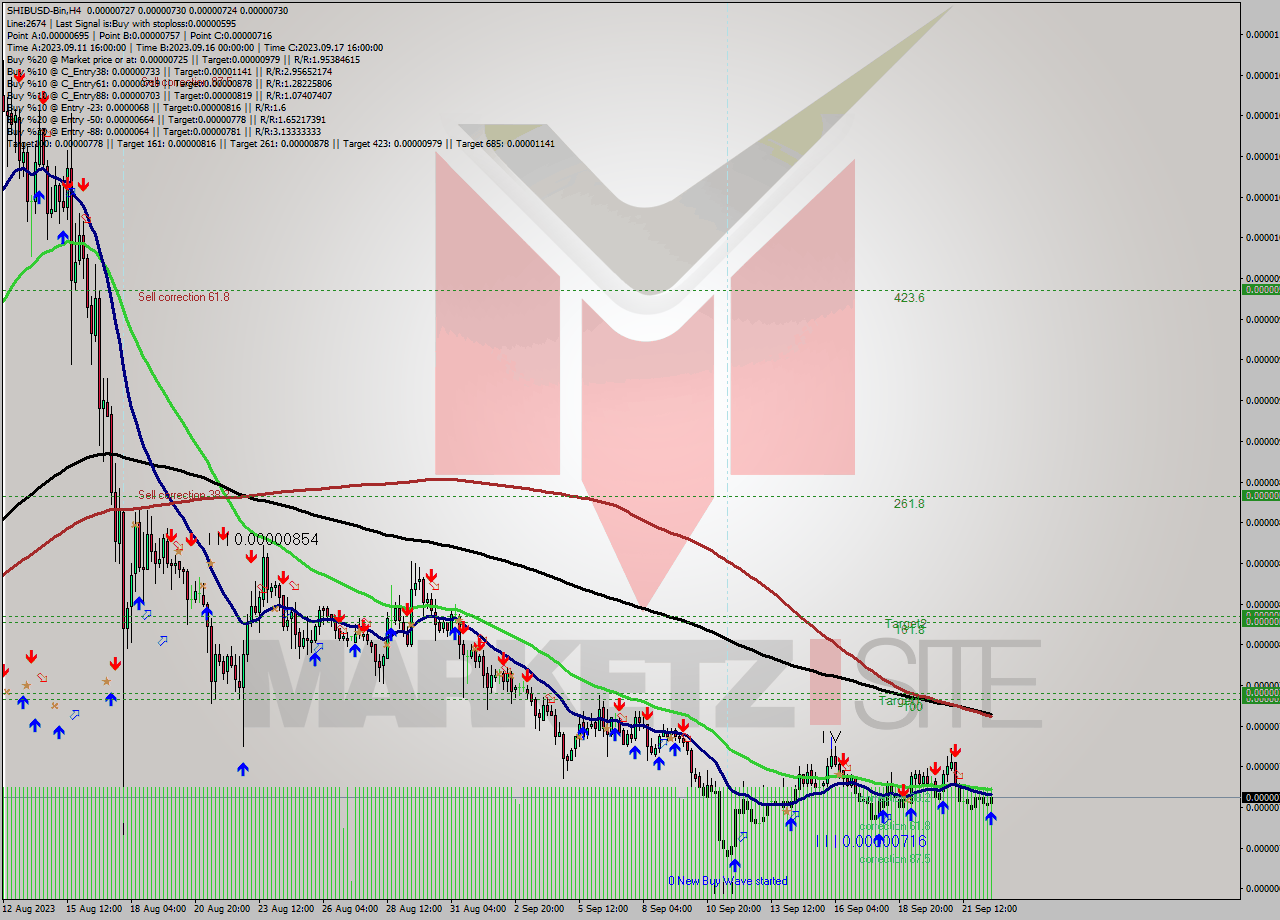The width and height of the screenshot is (1280, 920).
Task: Click the '16 Sep 04:00' time label
Action: pyautogui.click(x=862, y=909)
